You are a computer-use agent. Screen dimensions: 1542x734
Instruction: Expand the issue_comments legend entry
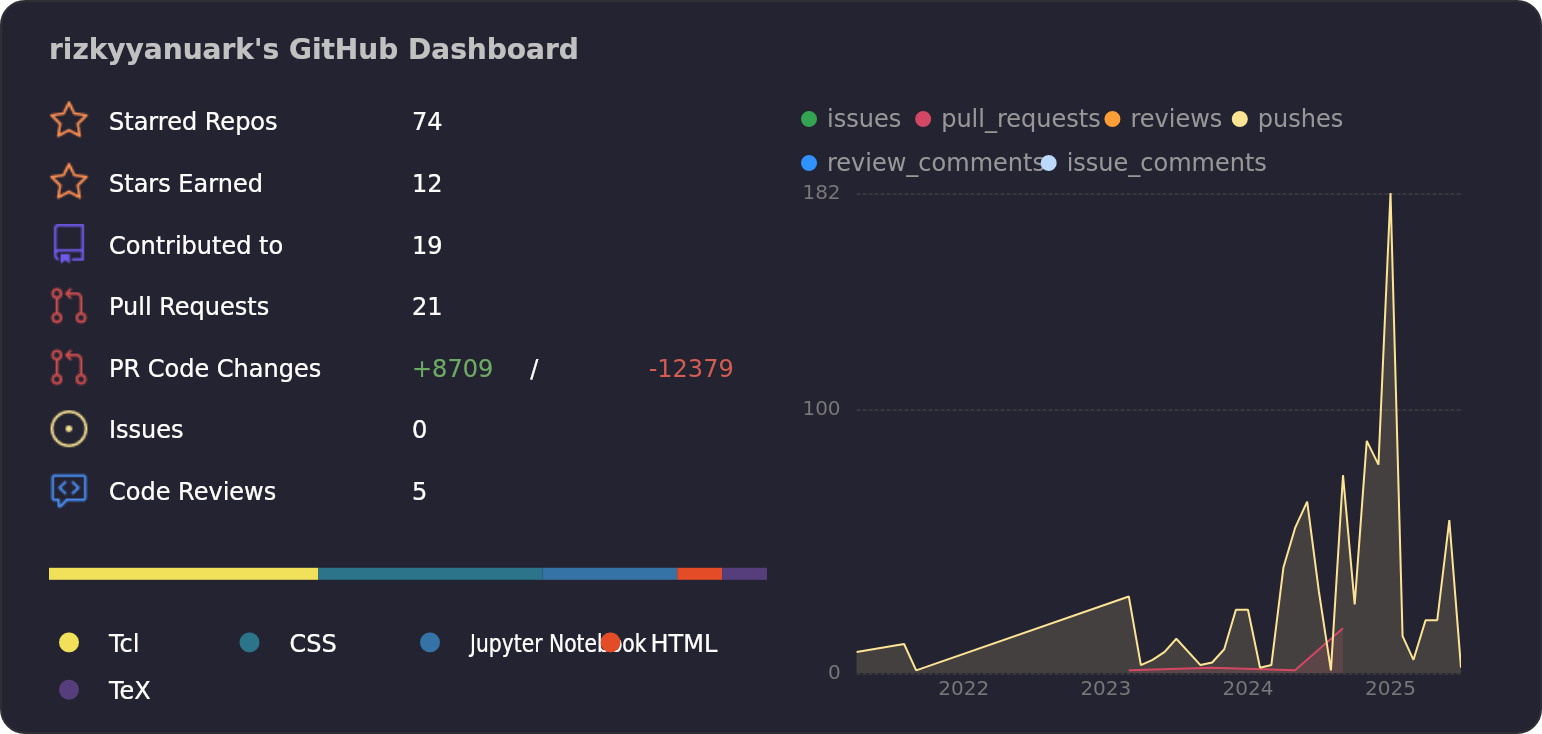(1048, 162)
